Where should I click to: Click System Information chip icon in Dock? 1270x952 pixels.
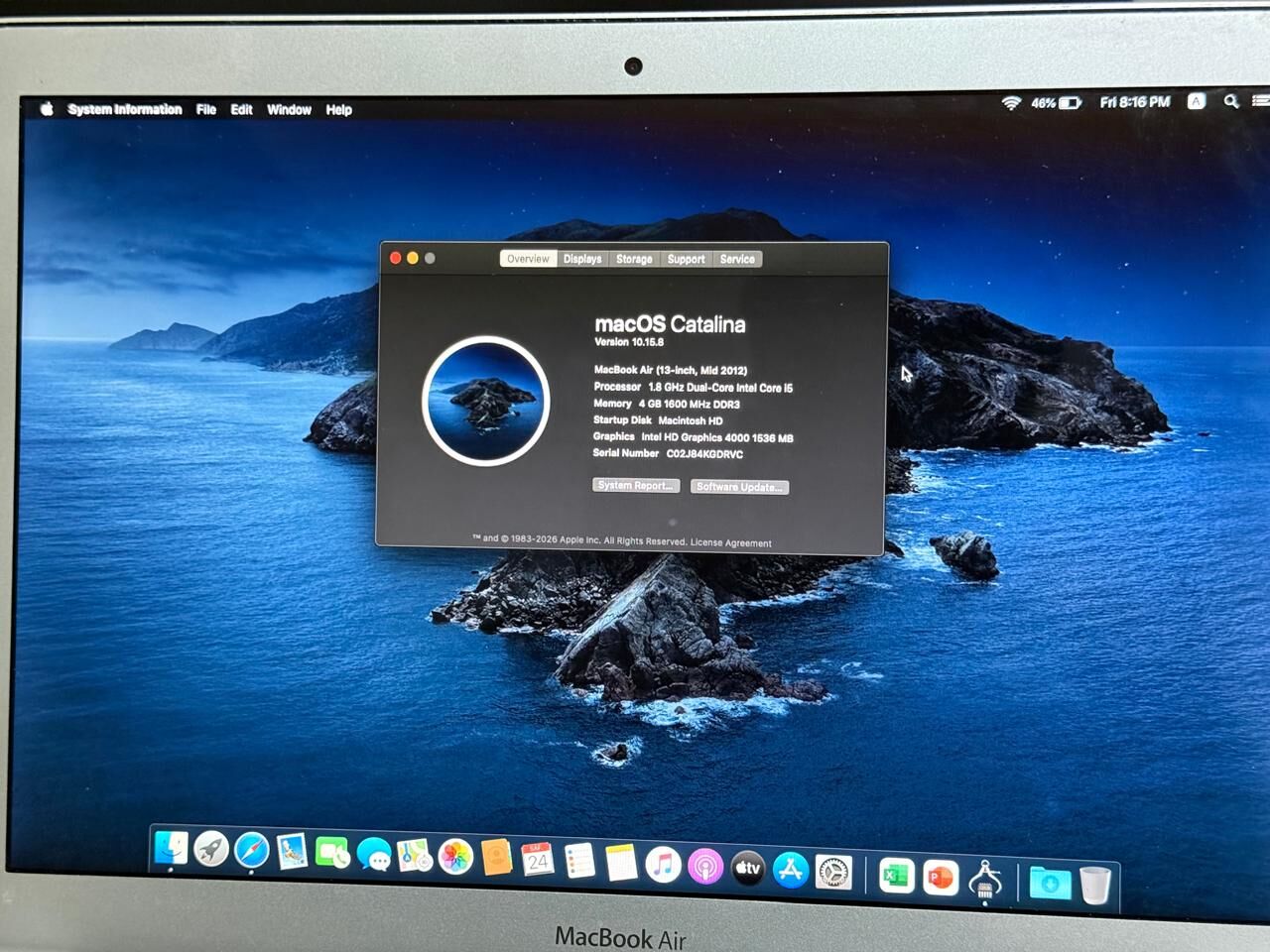pyautogui.click(x=984, y=879)
